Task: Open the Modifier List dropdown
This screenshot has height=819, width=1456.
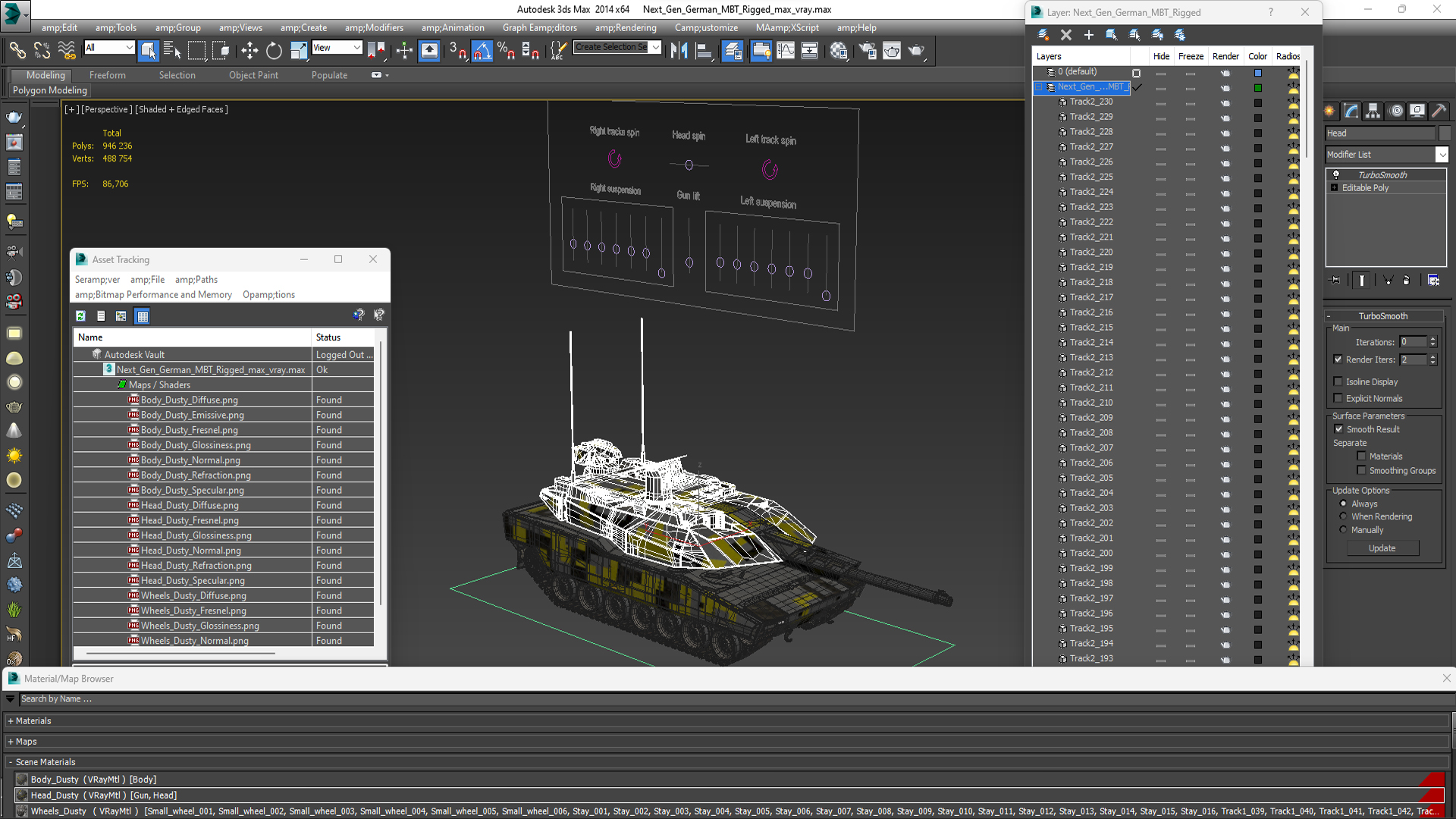Action: pos(1442,155)
